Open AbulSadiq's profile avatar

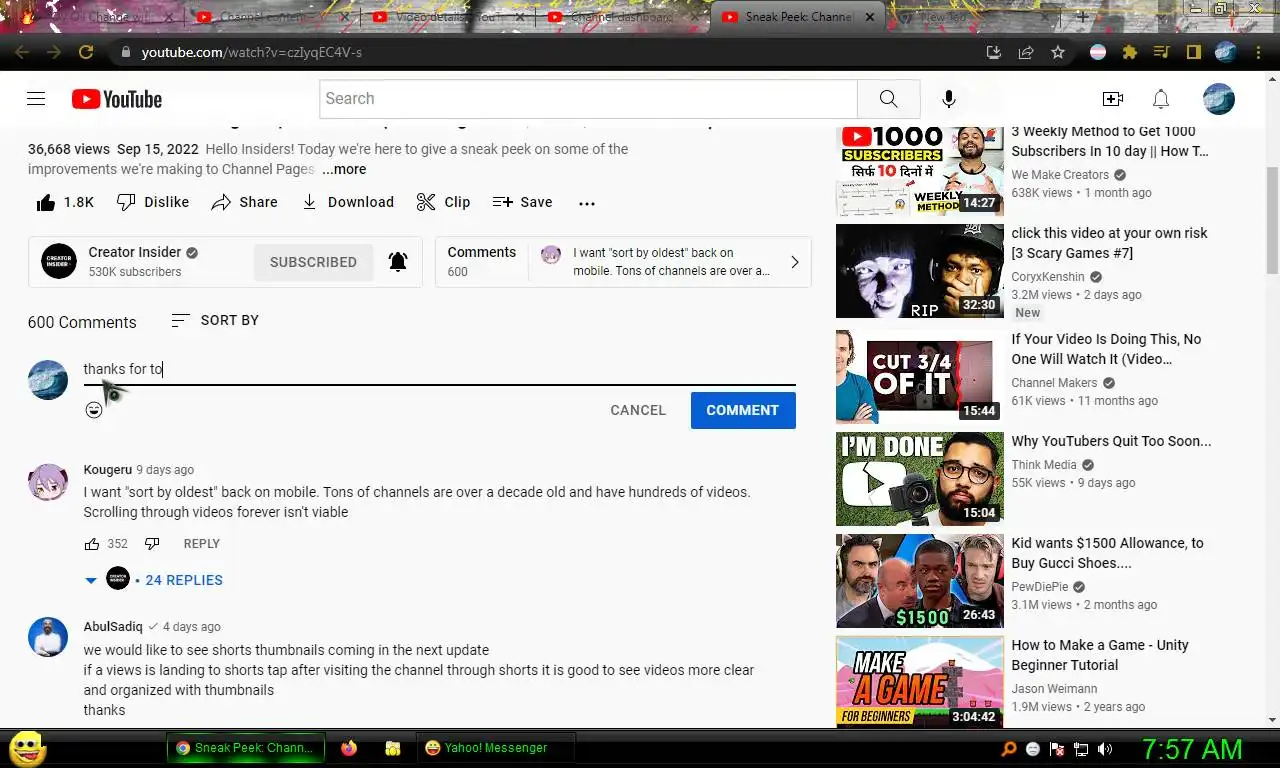click(x=48, y=637)
